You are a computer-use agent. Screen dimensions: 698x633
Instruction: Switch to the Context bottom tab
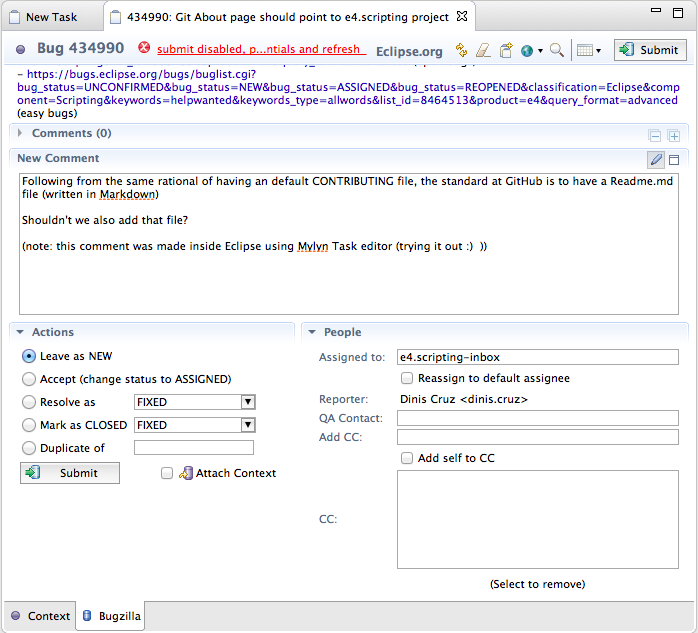pos(41,616)
